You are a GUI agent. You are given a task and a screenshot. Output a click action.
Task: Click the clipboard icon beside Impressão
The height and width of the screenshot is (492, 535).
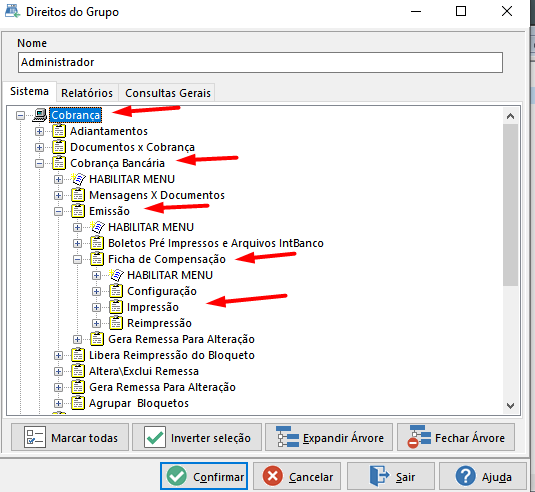(x=116, y=307)
